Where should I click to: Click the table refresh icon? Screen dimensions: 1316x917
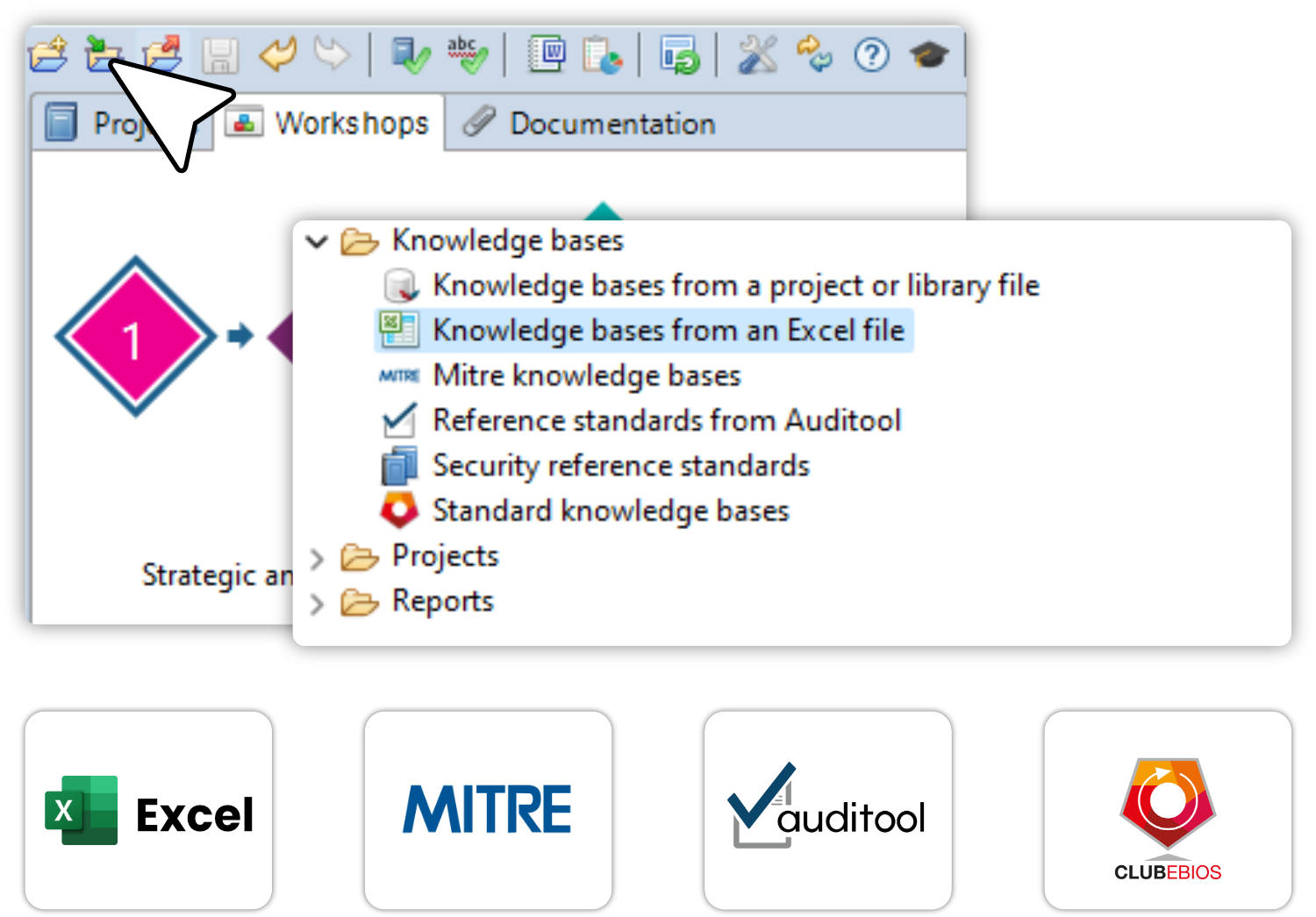[x=680, y=55]
